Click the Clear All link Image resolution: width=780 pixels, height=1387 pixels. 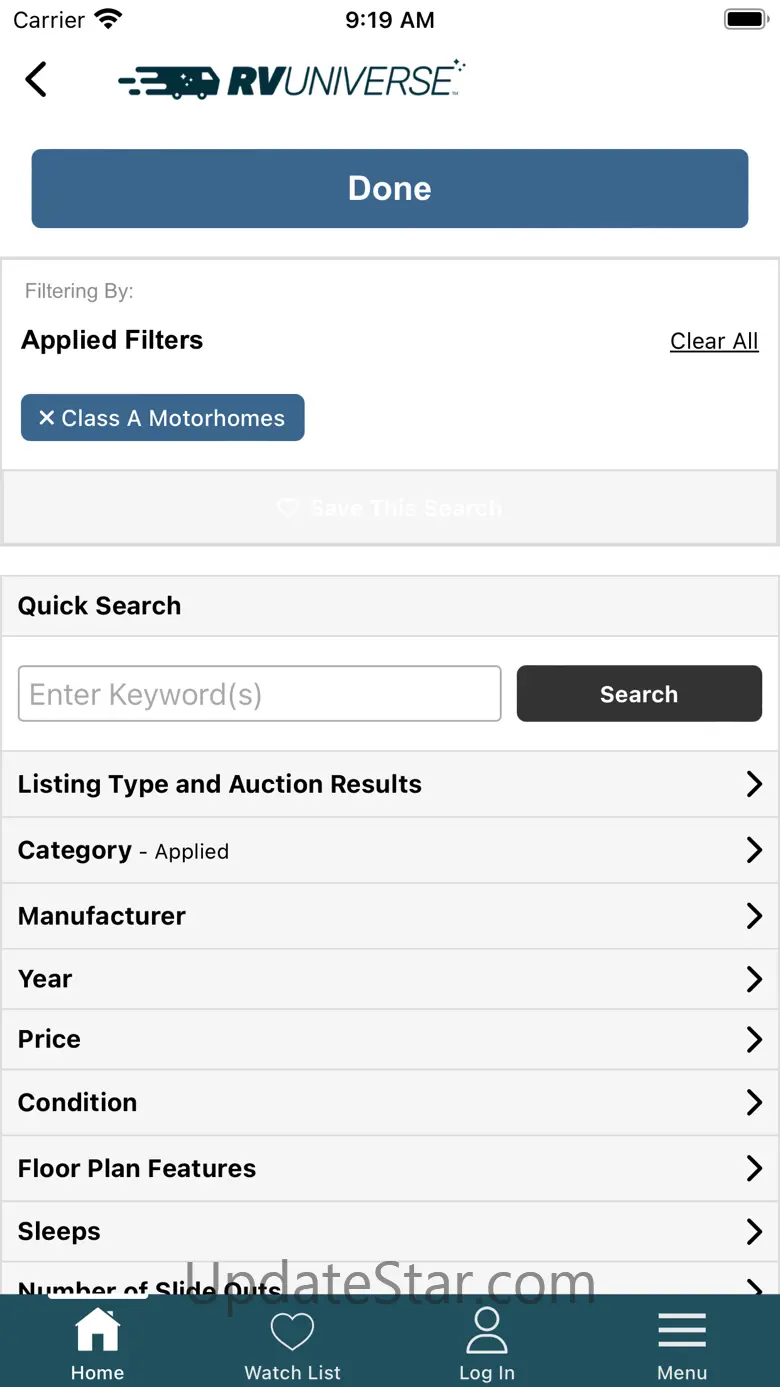click(x=714, y=341)
